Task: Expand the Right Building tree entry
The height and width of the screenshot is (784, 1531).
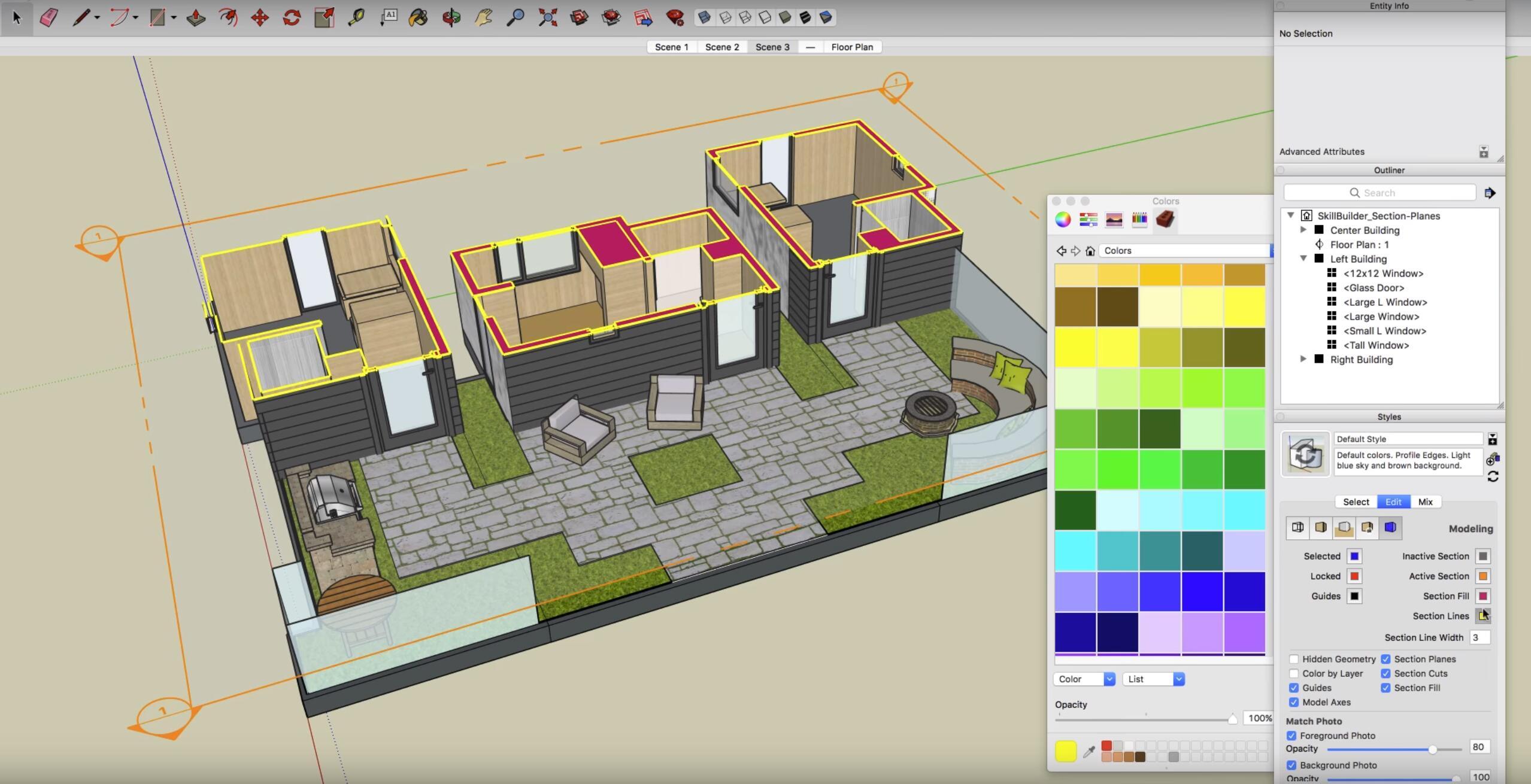Action: (x=1305, y=359)
